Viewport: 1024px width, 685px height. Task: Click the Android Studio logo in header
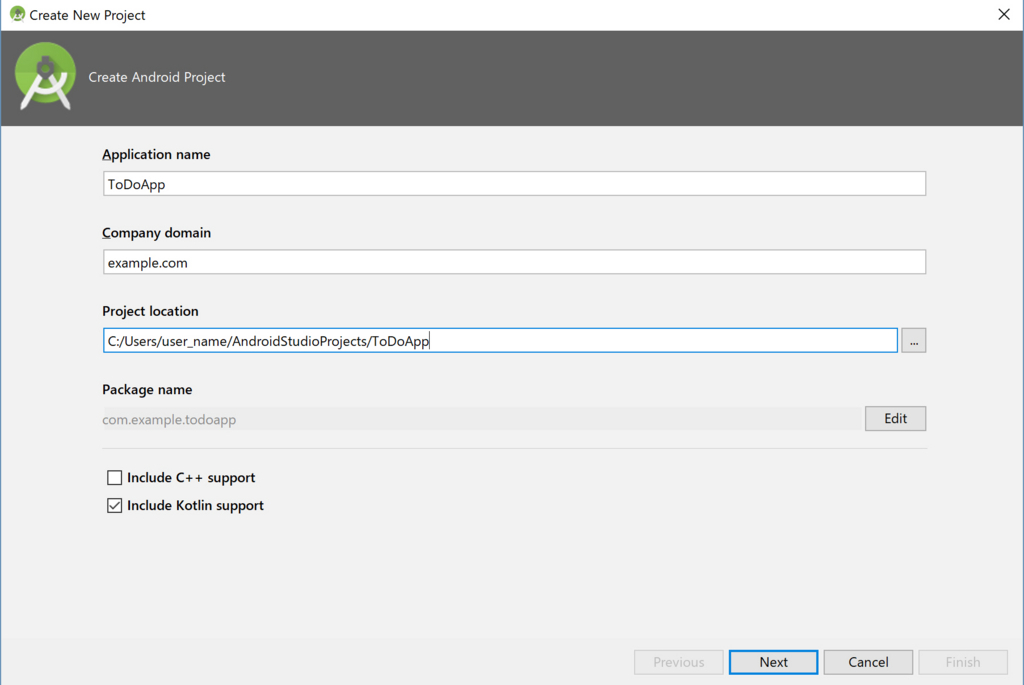(x=45, y=76)
